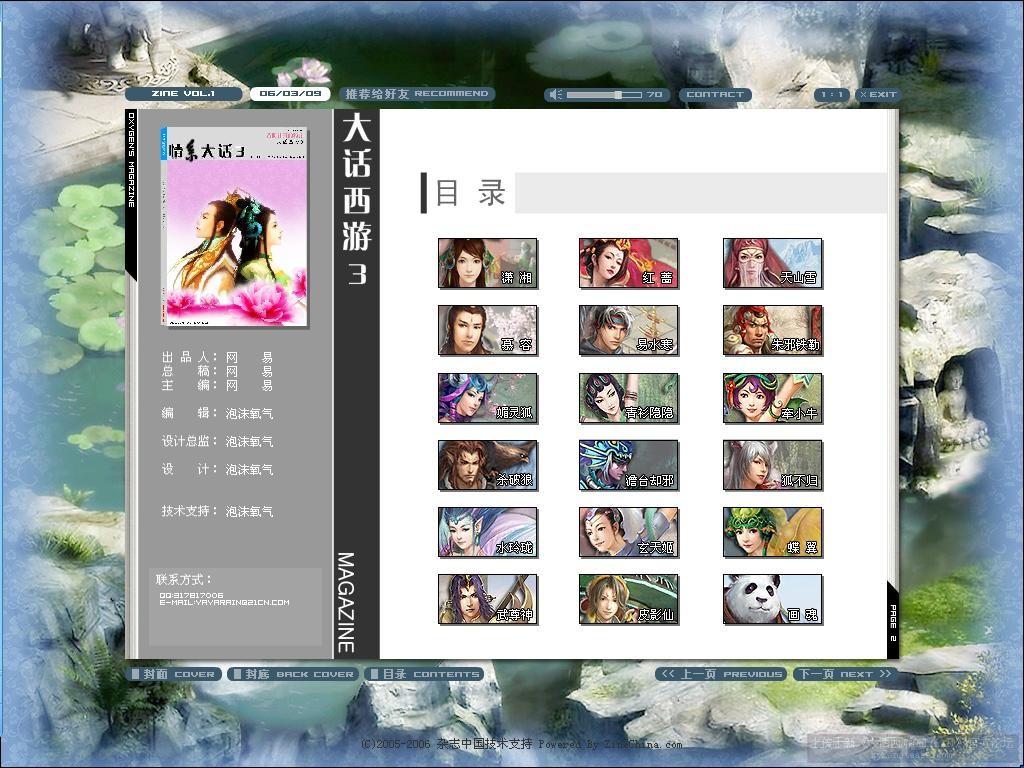
Task: Go to 封底 BACK COVER page
Action: (293, 674)
